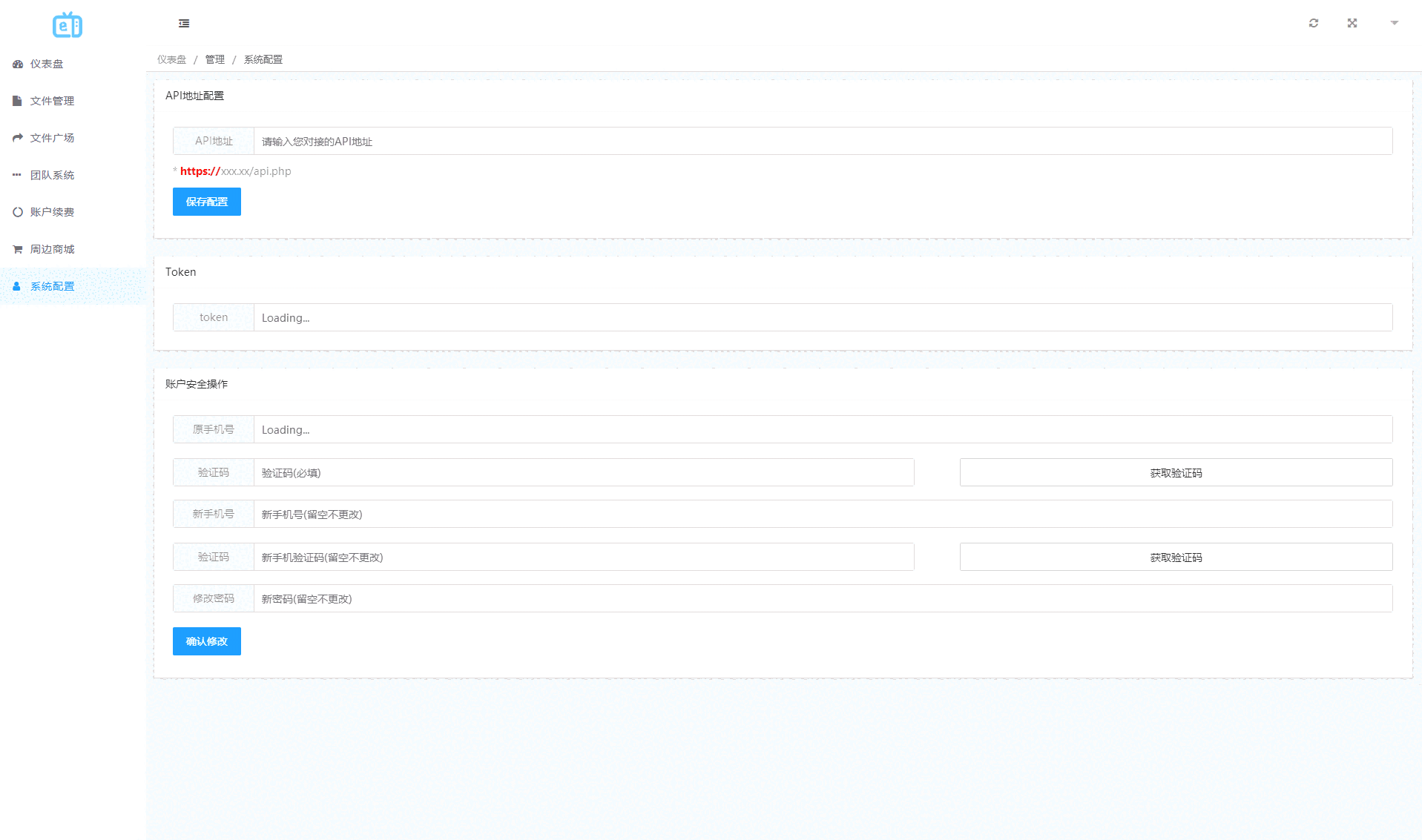This screenshot has width=1422, height=840.
Task: Open 账户续费 in the sidebar
Action: point(73,212)
